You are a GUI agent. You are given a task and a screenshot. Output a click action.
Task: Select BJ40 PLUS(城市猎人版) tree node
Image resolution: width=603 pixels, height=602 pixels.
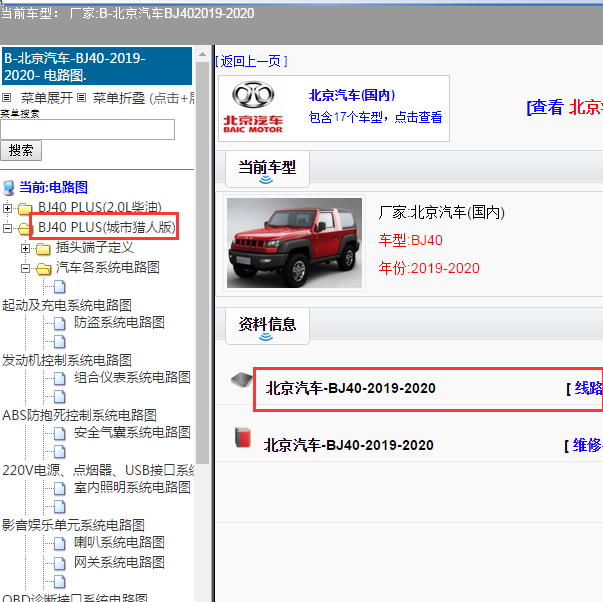[107, 227]
